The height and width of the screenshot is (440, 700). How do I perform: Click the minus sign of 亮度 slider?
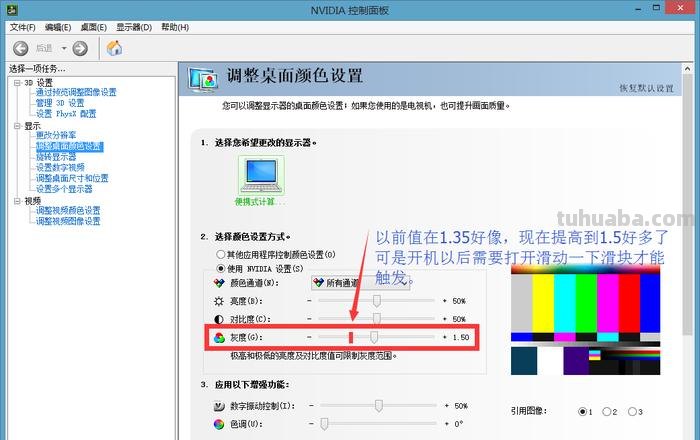coord(309,301)
